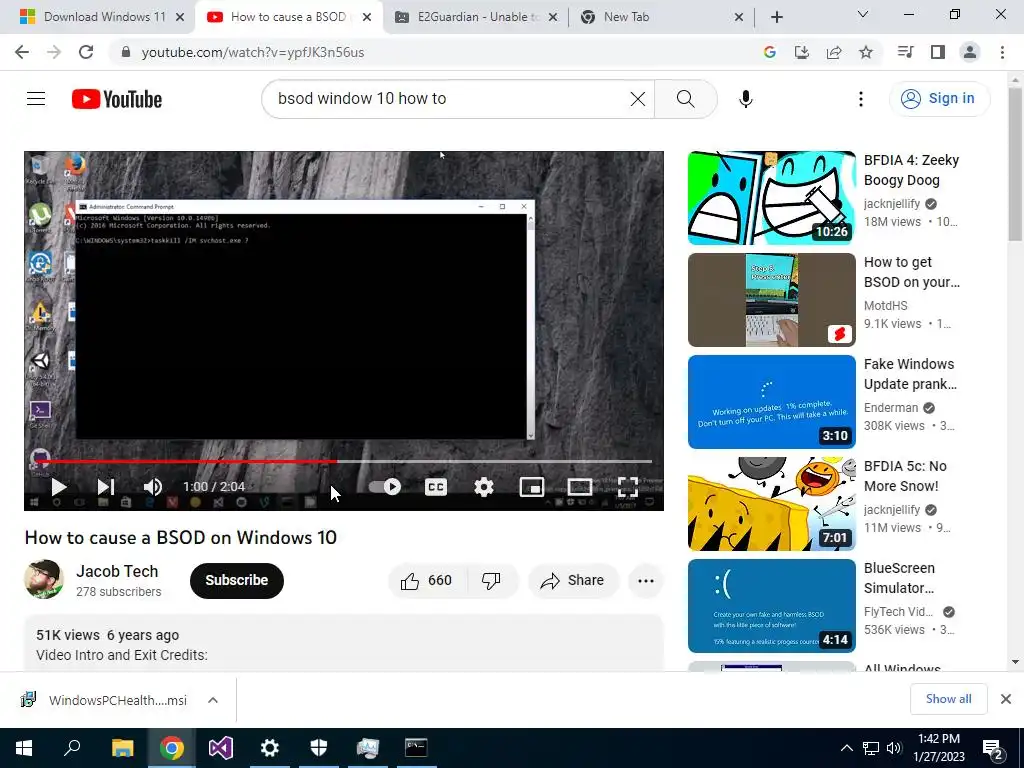Open more actions ellipsis under video
The width and height of the screenshot is (1024, 768).
coord(645,580)
